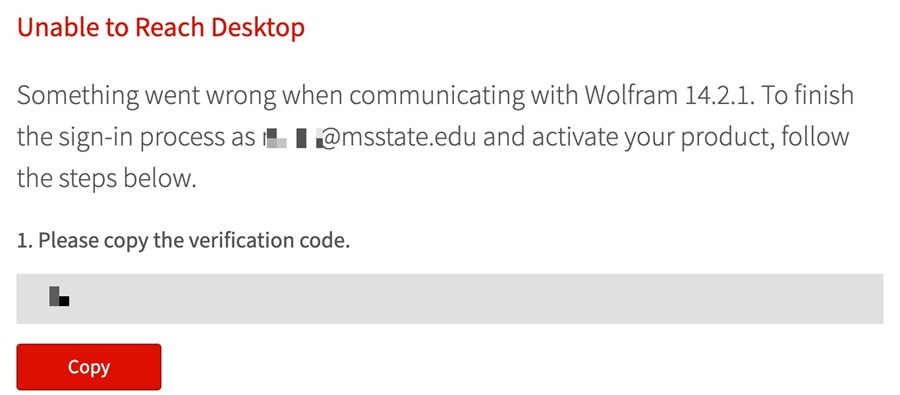Screen dimensions: 900x395
Task: Click inside the gray verification code field
Action: (x=449, y=299)
